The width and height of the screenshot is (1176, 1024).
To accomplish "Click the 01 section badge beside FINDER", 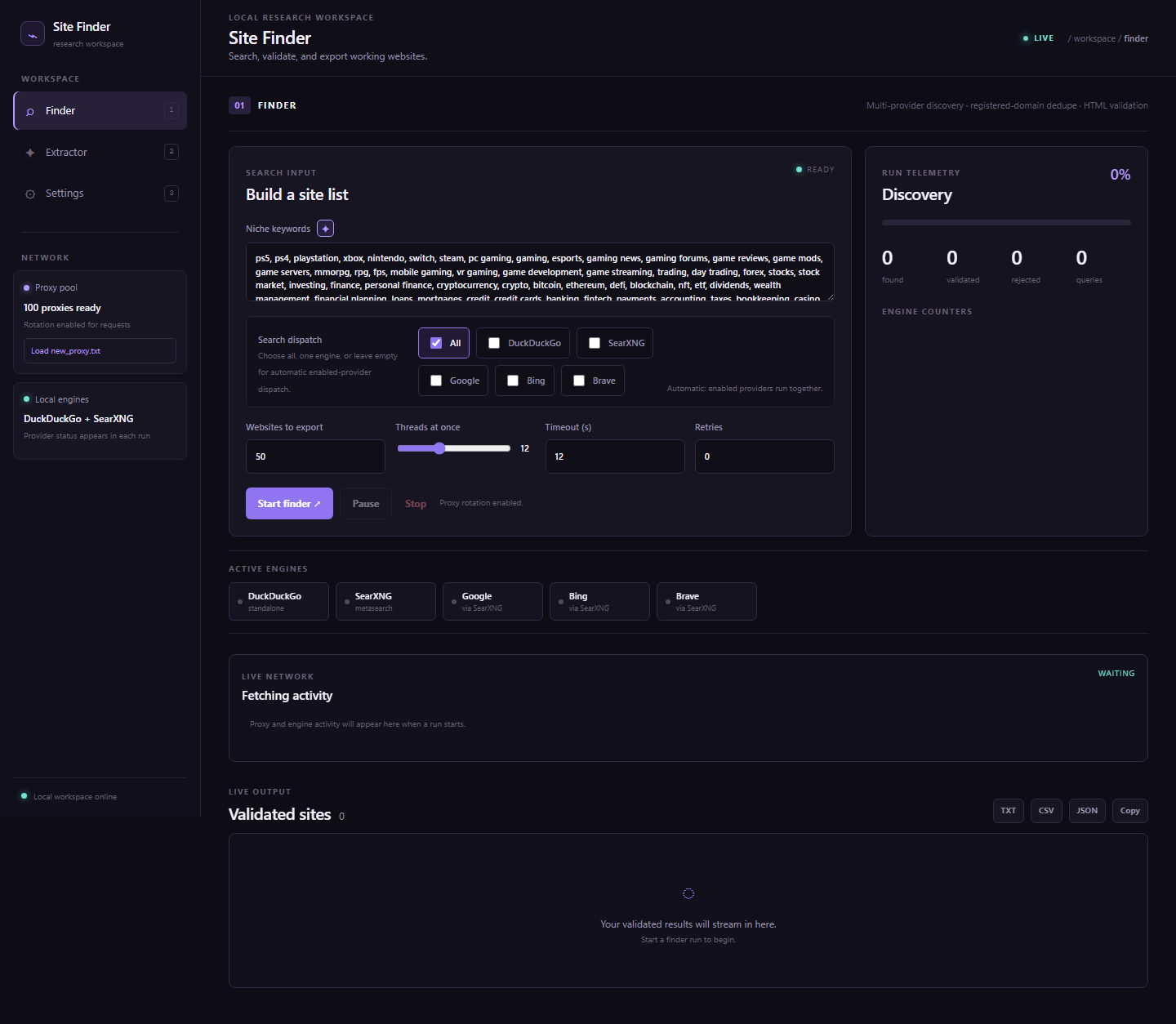I will (x=239, y=105).
